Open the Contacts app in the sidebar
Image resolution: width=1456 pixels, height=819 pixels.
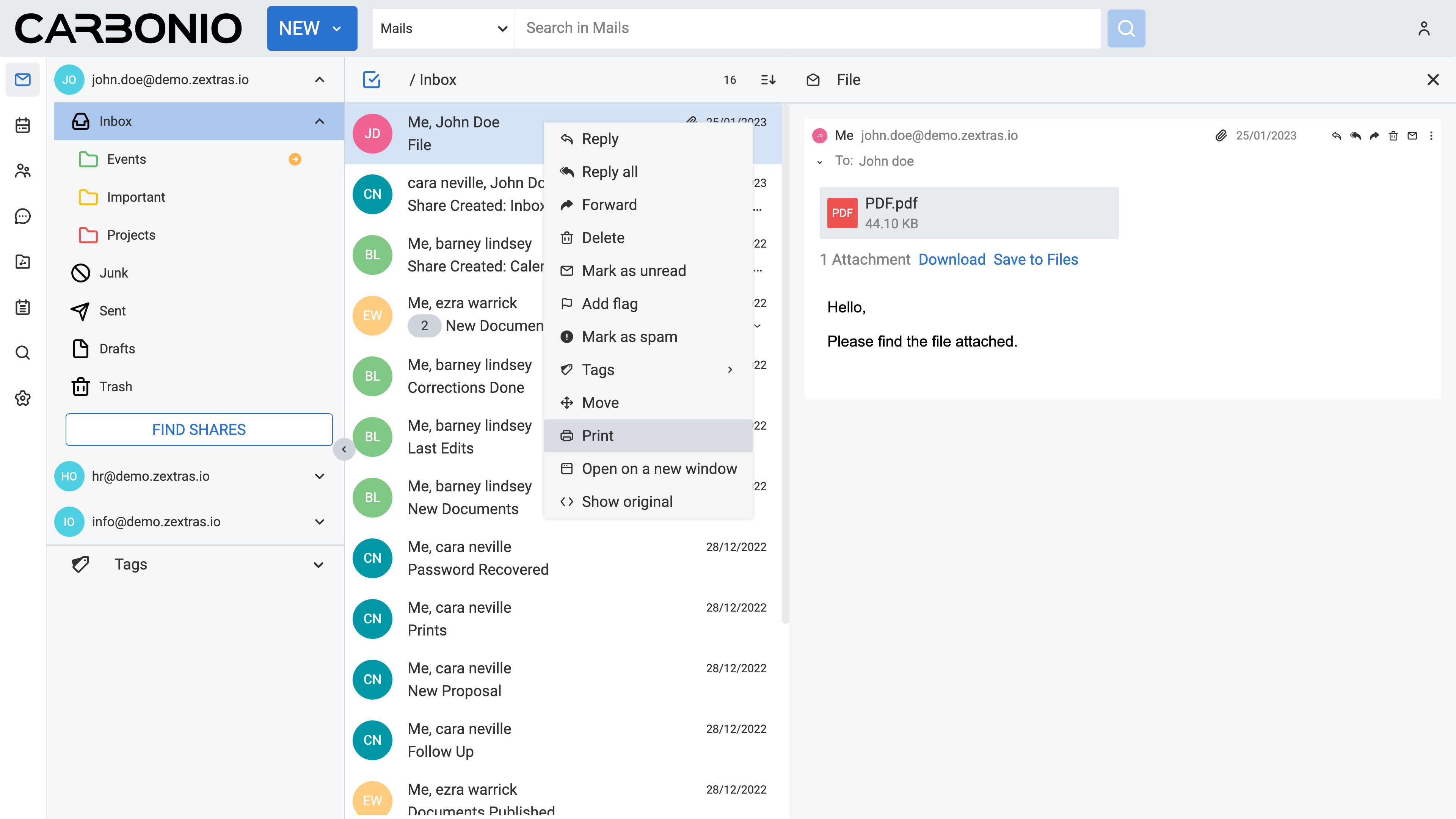pos(23,171)
